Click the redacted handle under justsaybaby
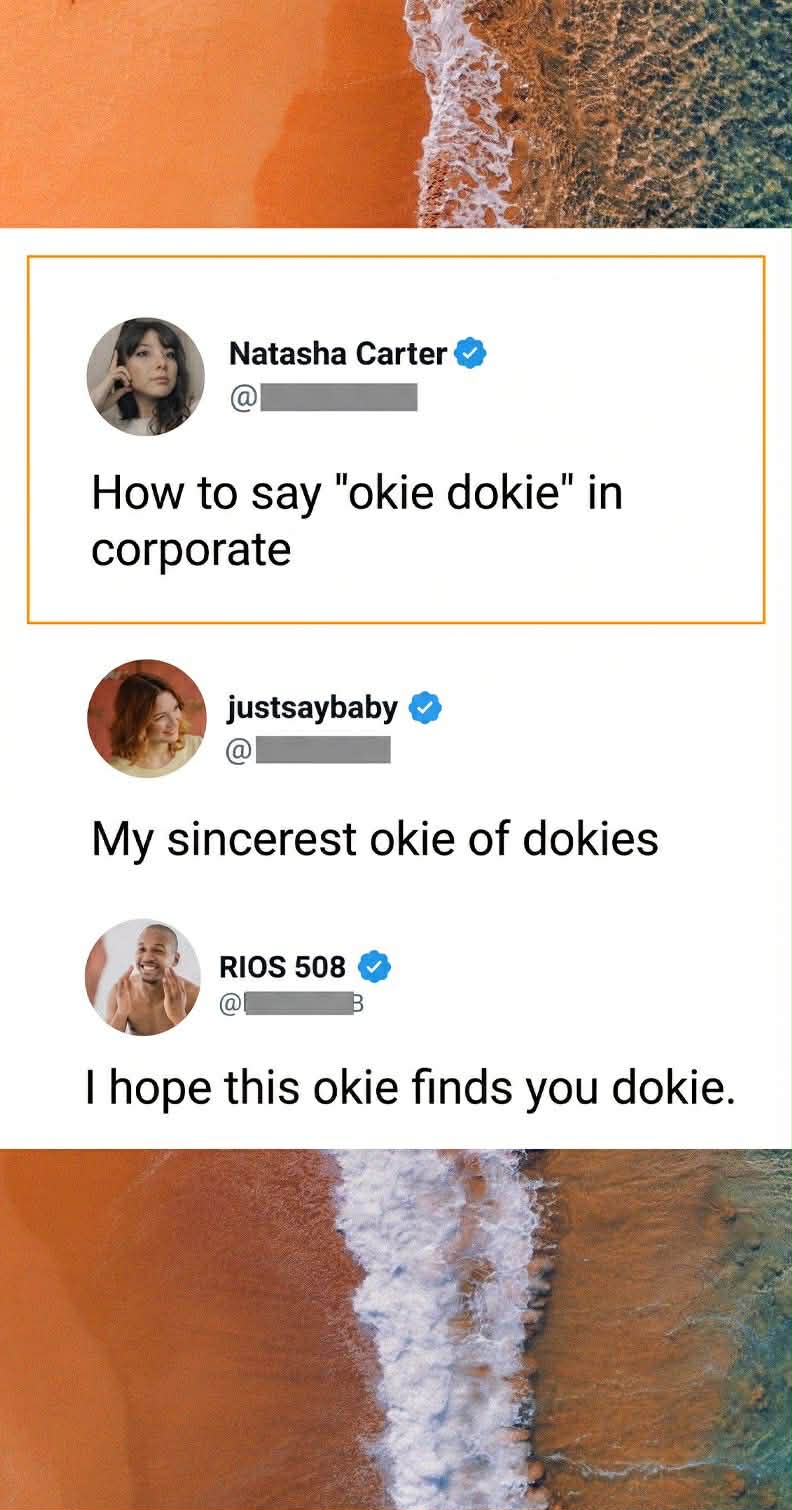This screenshot has height=1510, width=792. [x=322, y=750]
